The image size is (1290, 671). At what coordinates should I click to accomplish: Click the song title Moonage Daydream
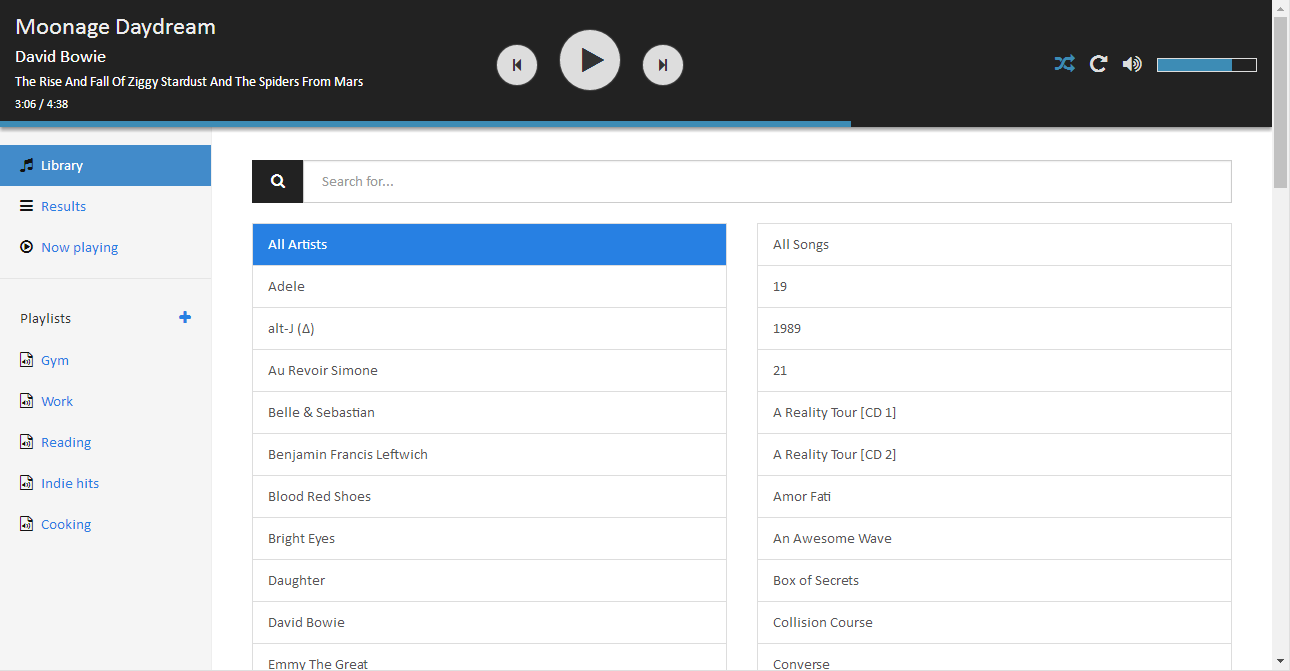pyautogui.click(x=115, y=27)
